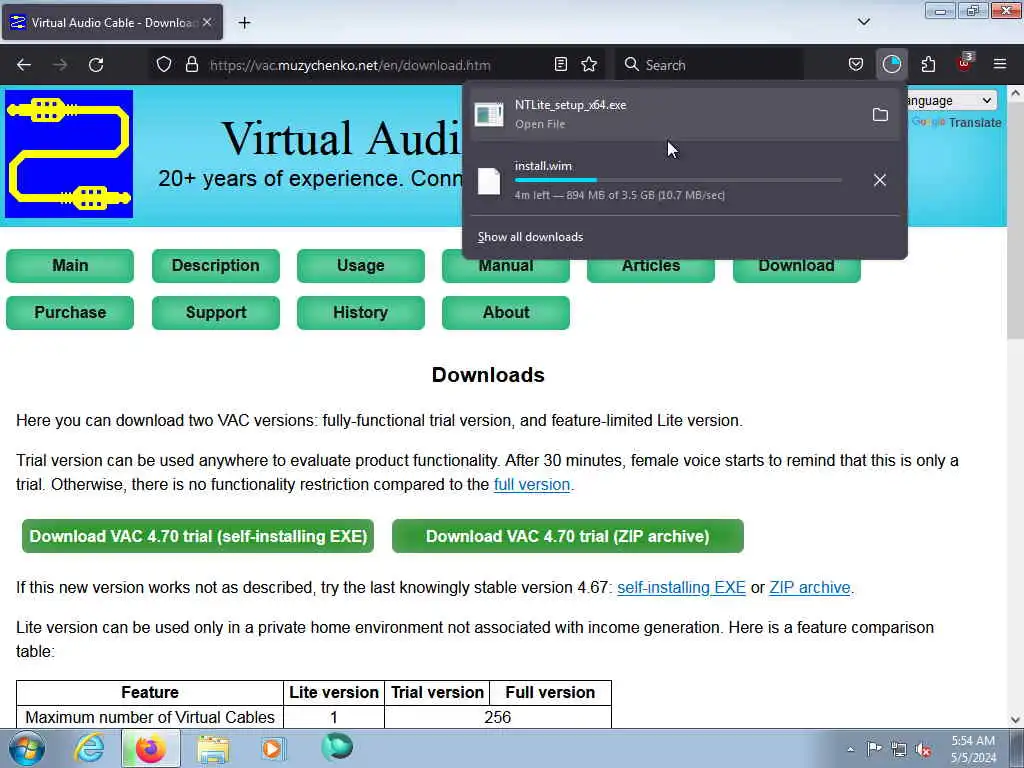Close the Virtual Audio Cable tab
1024x768 pixels.
[207, 22]
